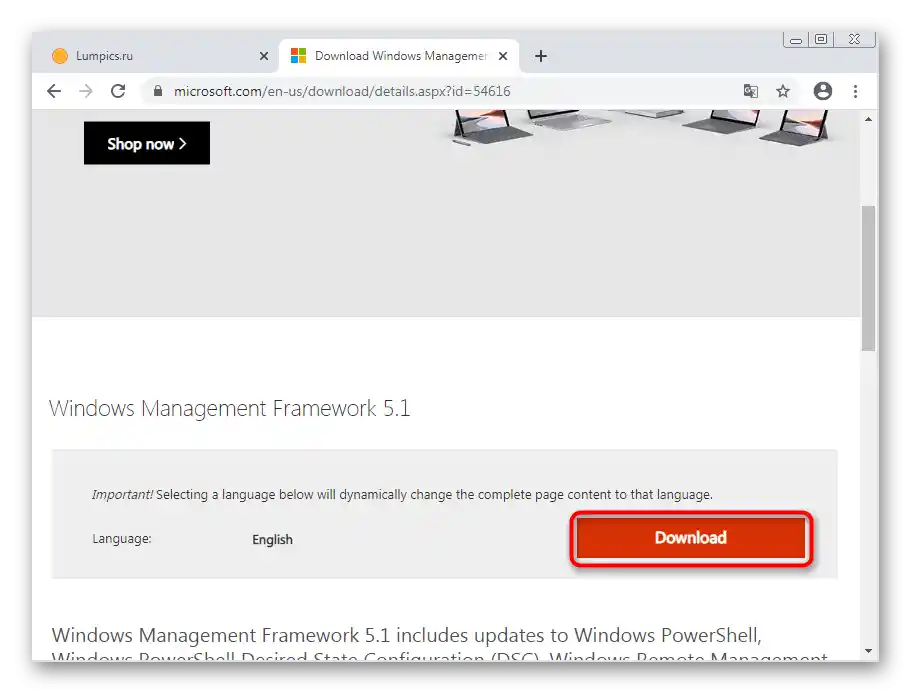
Task: Reload the page with the refresh icon
Action: 118,91
